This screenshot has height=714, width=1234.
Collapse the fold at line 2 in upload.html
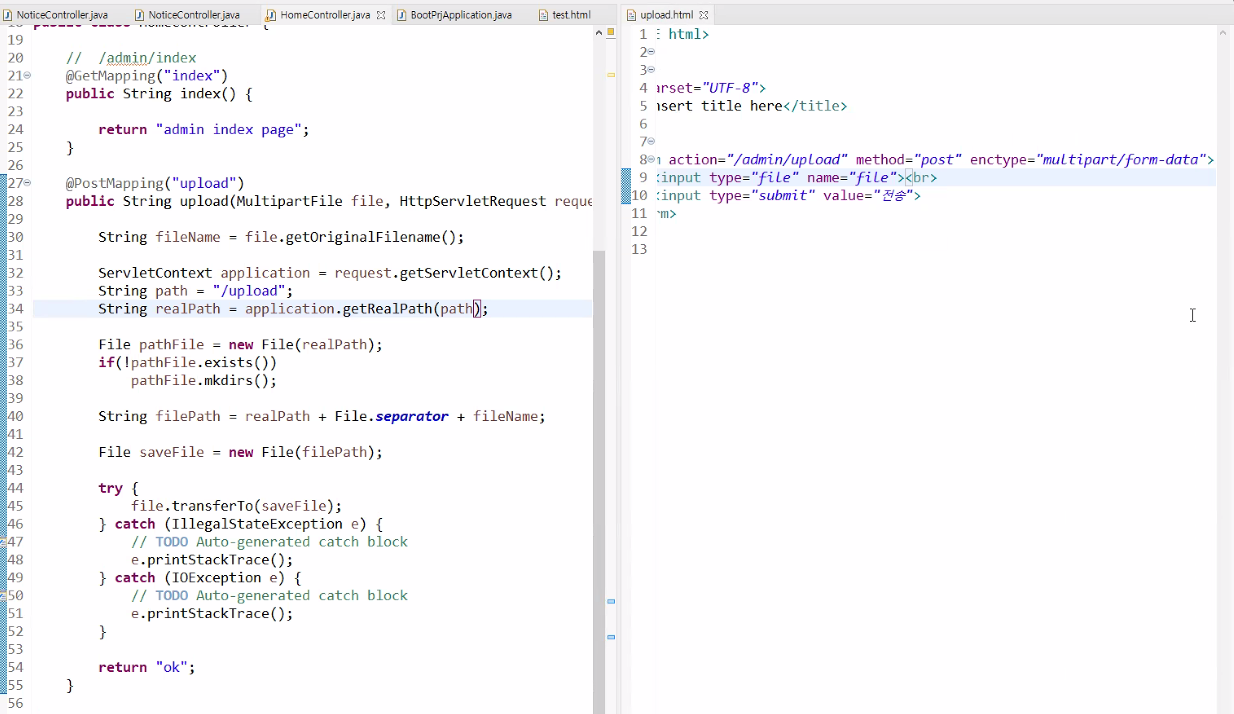click(x=651, y=52)
